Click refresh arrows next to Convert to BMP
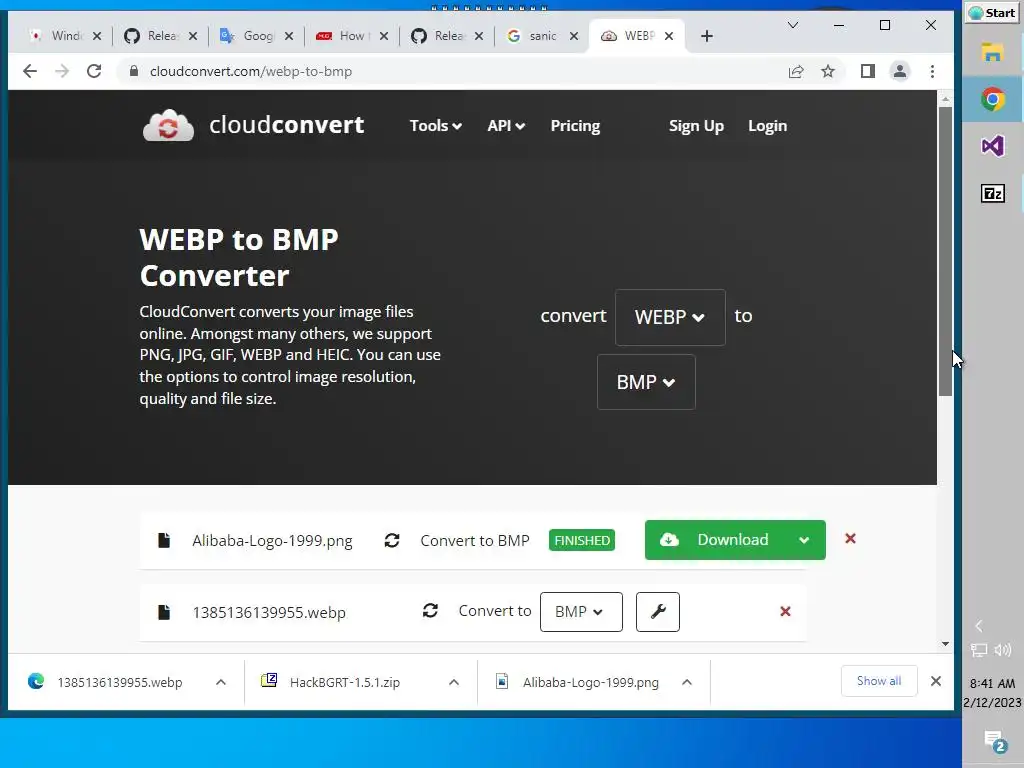1024x768 pixels. point(392,540)
